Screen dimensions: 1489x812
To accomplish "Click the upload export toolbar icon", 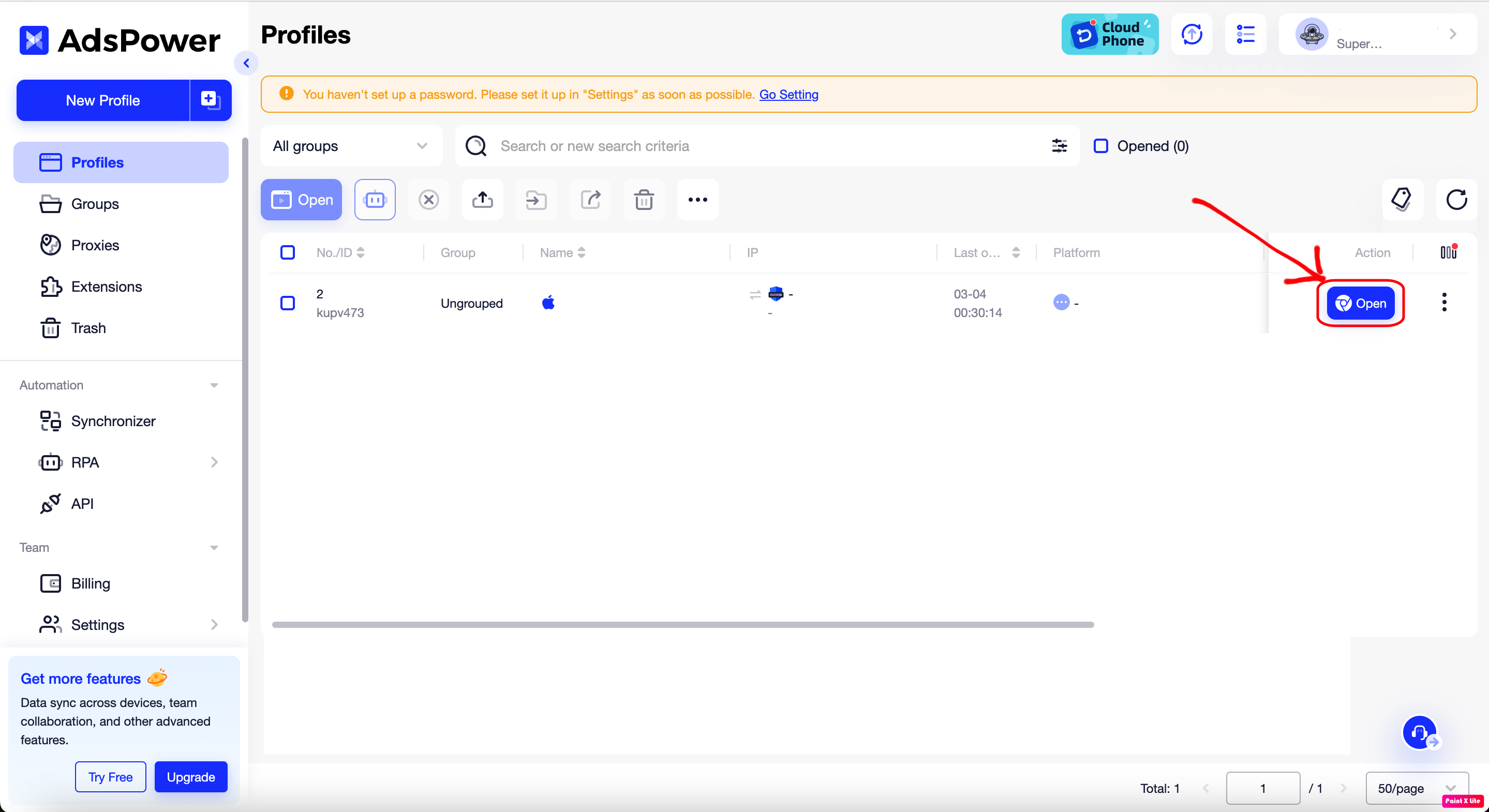I will coord(482,200).
